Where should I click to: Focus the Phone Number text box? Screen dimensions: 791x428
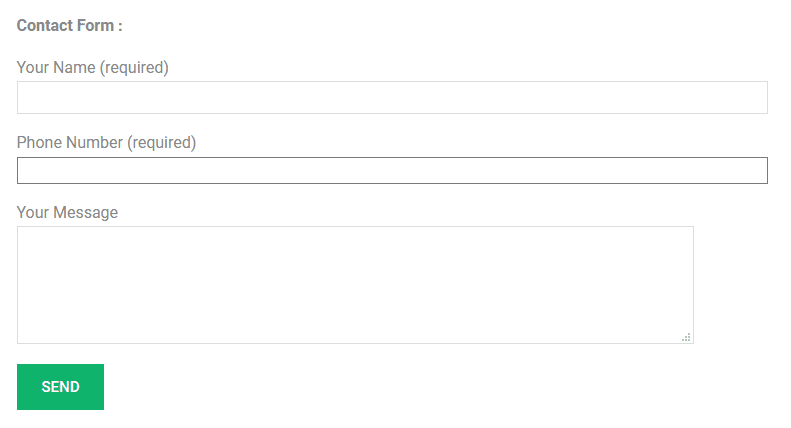[392, 171]
